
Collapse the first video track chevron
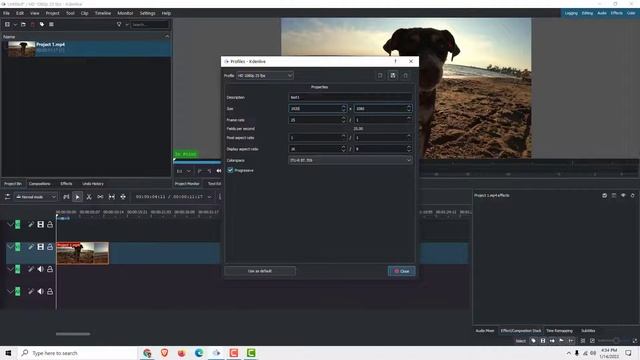(10, 224)
